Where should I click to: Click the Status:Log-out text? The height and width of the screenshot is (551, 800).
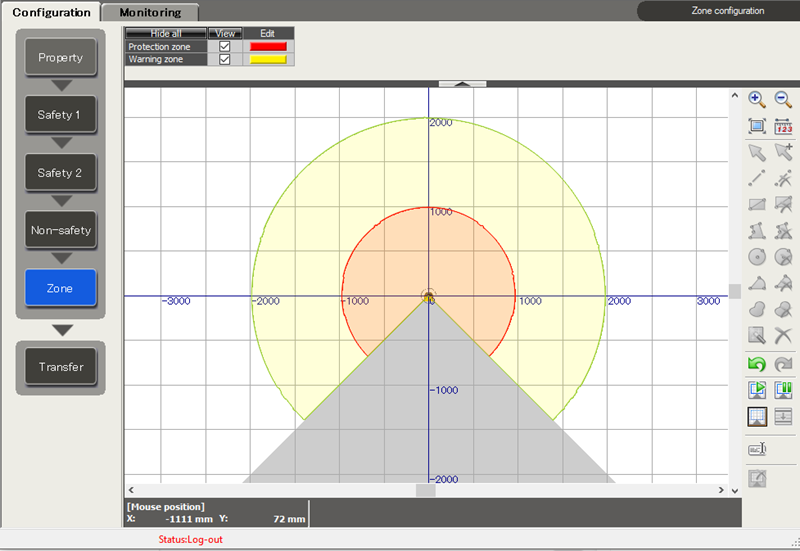[190, 539]
